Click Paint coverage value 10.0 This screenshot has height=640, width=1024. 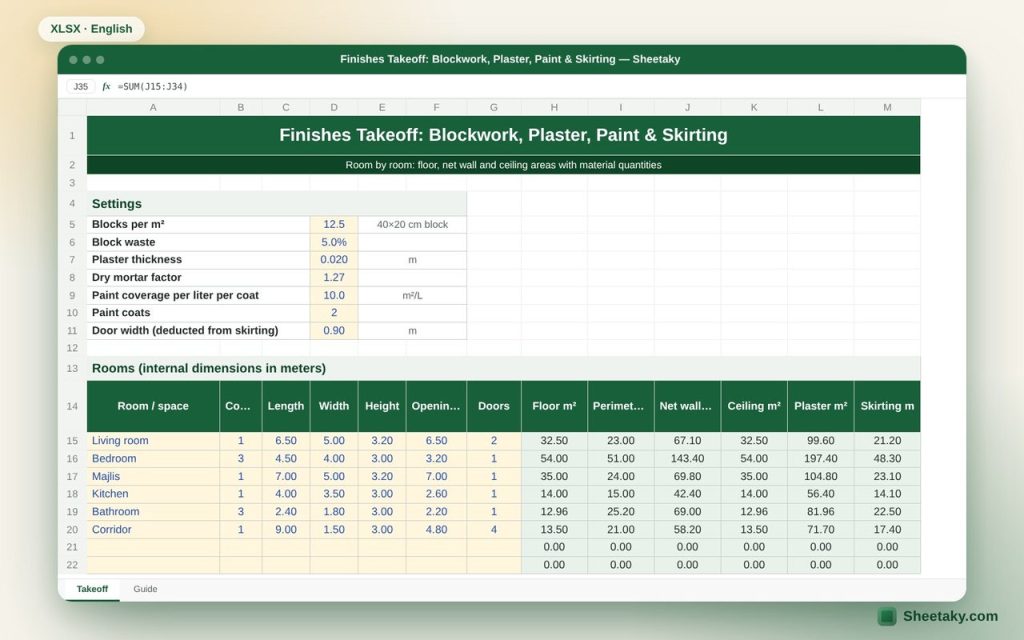[x=334, y=295]
